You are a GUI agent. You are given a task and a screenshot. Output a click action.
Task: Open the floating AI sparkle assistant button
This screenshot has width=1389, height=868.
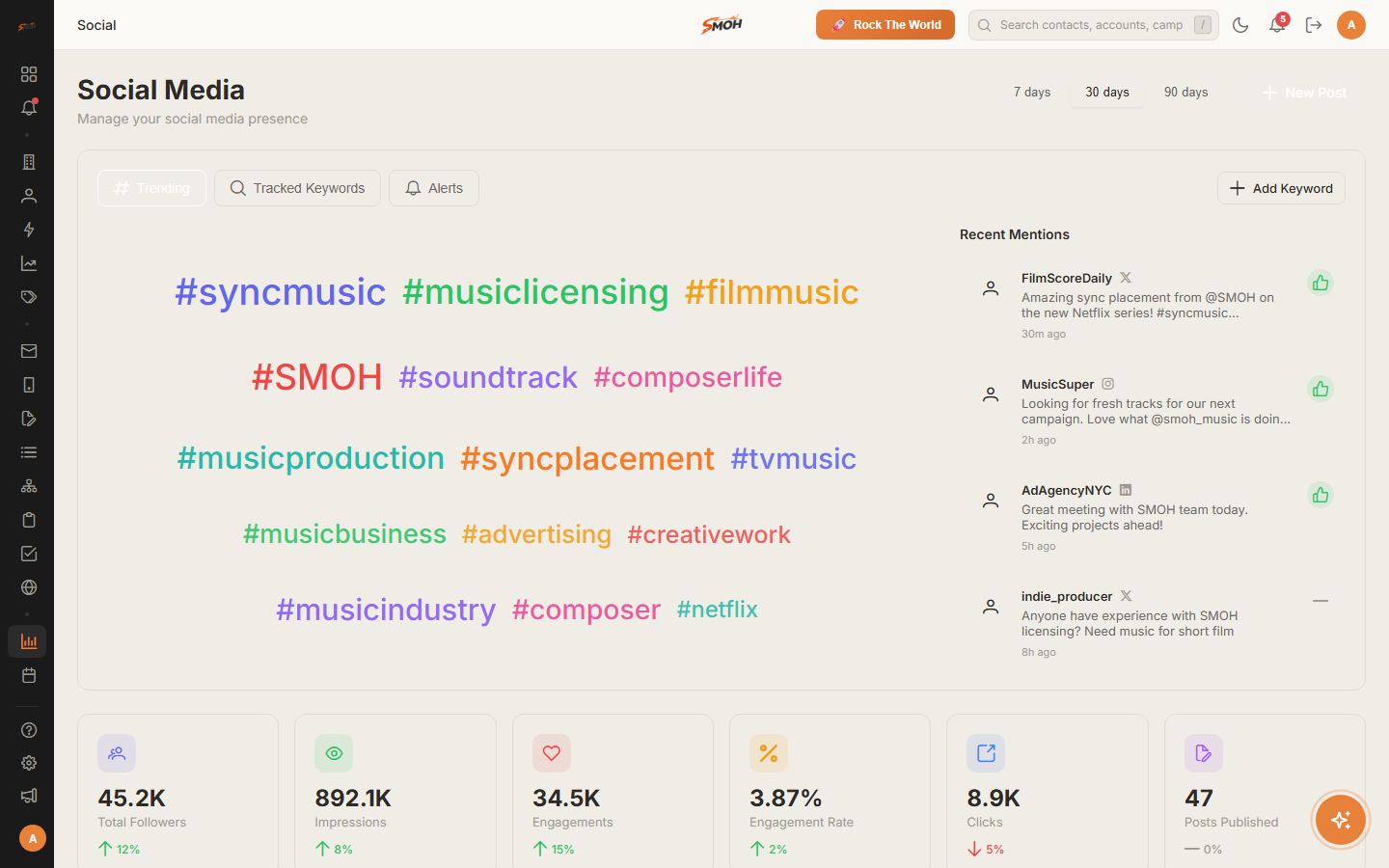[x=1341, y=820]
